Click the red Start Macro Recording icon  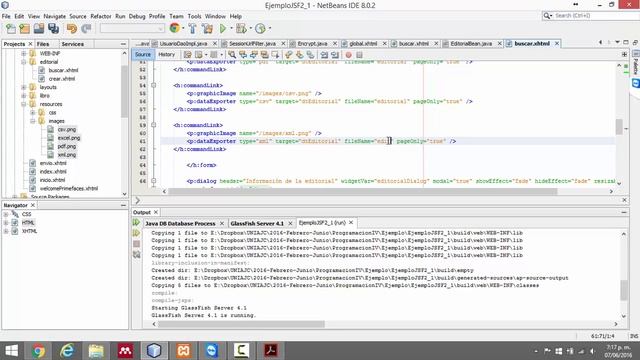(x=349, y=55)
